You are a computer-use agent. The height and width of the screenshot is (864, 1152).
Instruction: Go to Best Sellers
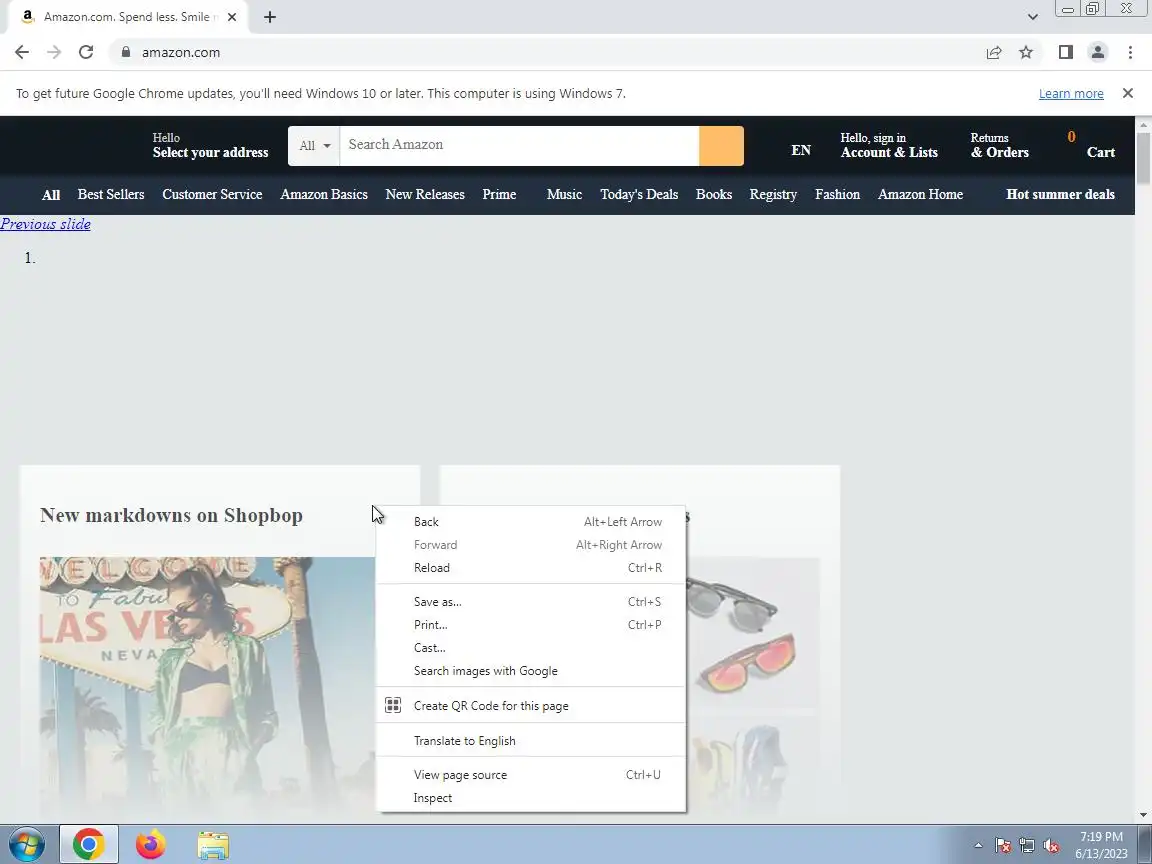(x=111, y=195)
